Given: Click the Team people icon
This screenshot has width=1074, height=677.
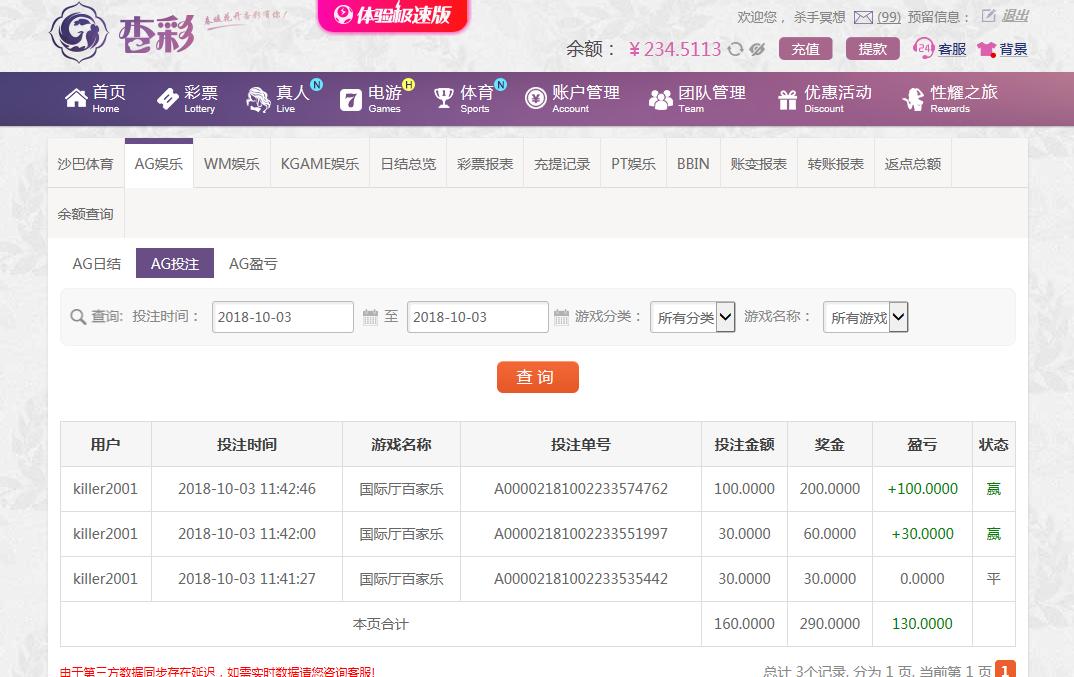Looking at the screenshot, I should click(660, 100).
